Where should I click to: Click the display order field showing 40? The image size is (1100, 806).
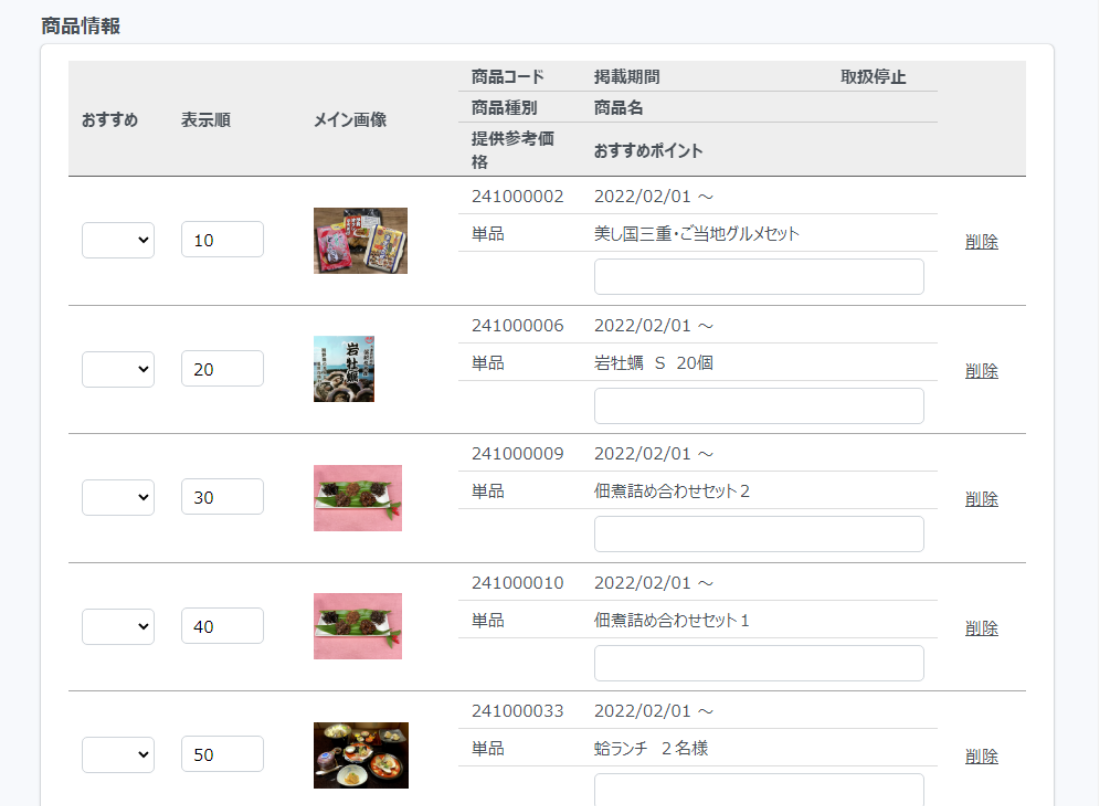pyautogui.click(x=222, y=626)
